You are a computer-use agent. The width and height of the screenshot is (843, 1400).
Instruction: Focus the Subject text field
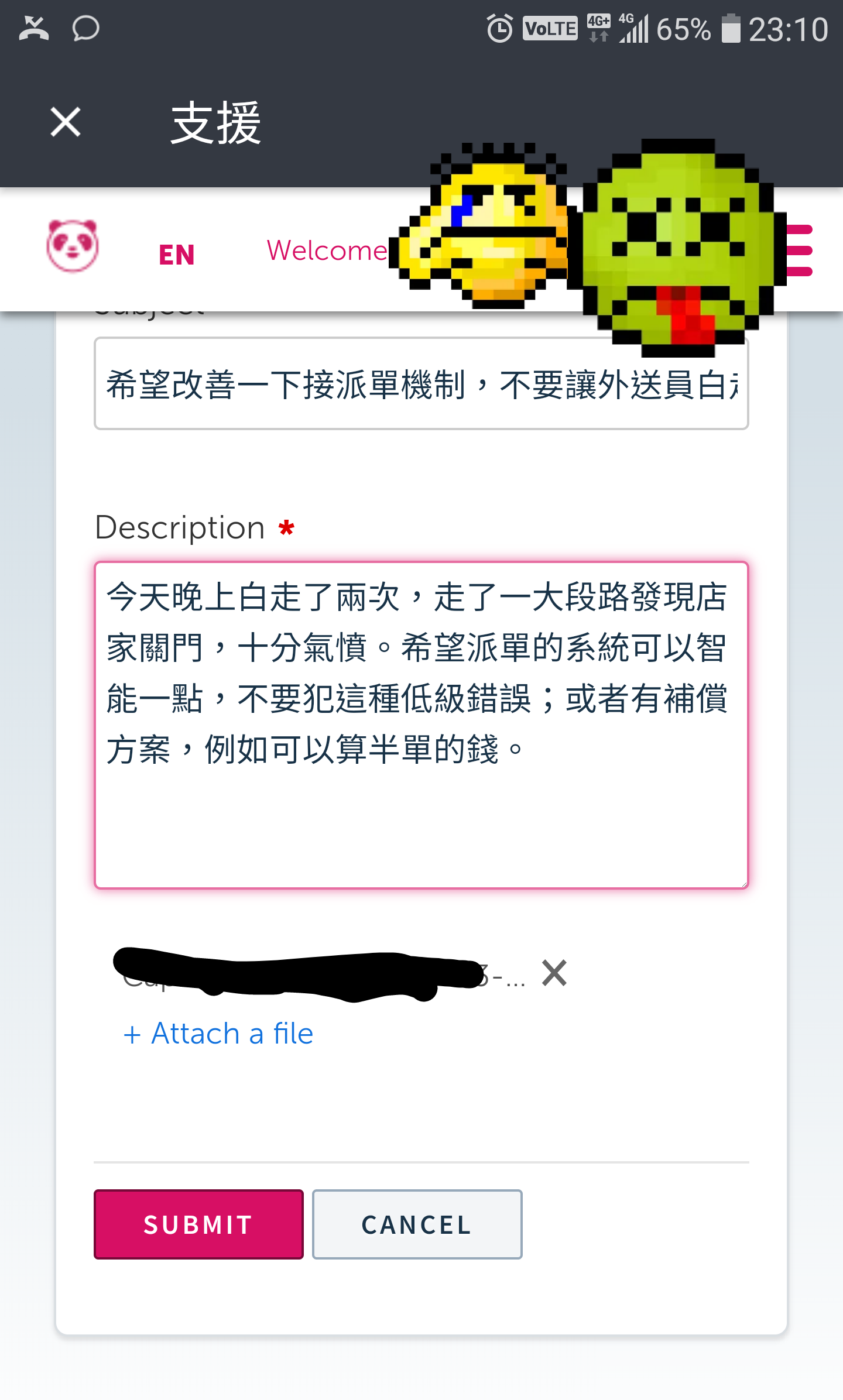(x=421, y=383)
